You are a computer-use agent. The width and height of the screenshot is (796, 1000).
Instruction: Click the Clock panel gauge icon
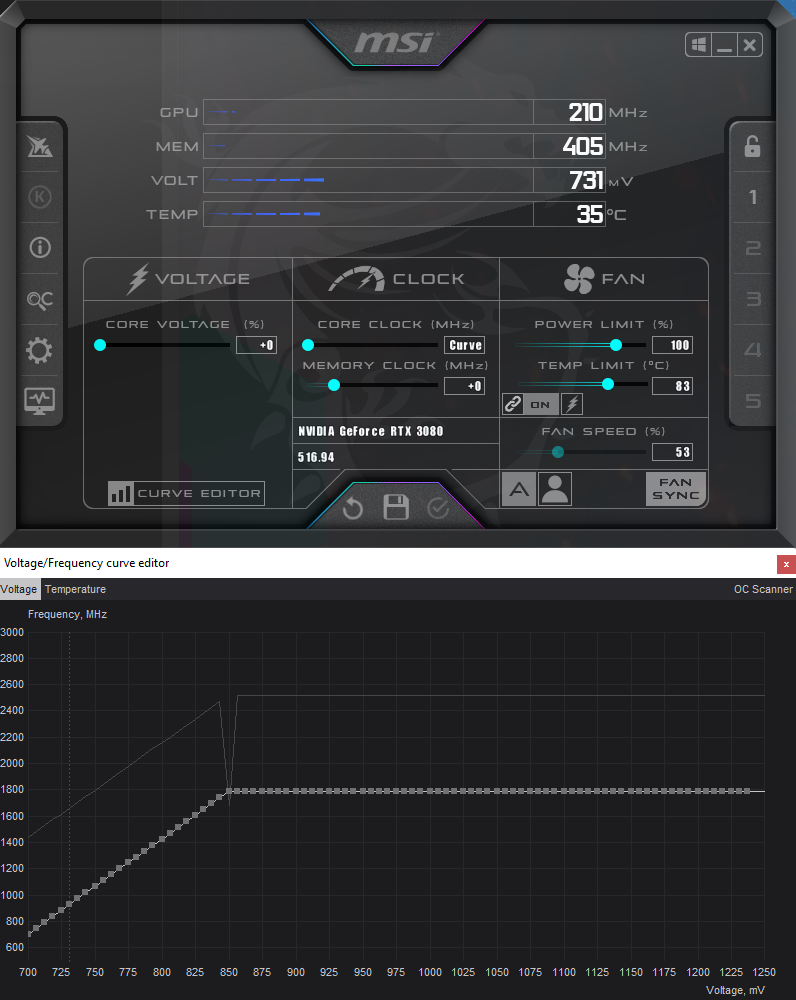pyautogui.click(x=357, y=279)
